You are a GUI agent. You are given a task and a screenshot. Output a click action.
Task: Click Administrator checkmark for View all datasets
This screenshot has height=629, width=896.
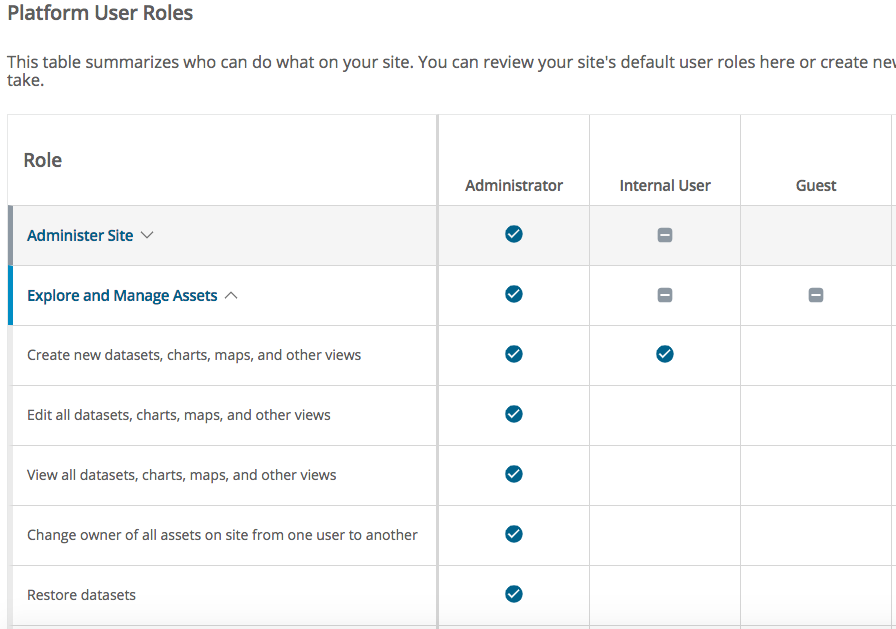tap(514, 474)
